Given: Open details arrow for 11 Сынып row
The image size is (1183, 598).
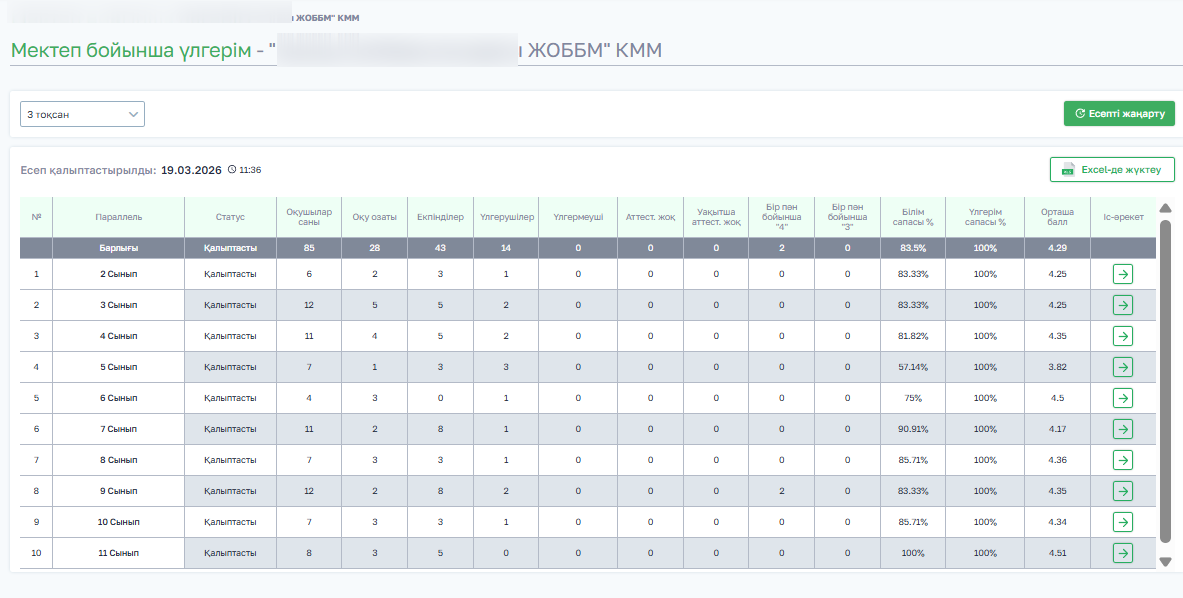Looking at the screenshot, I should click(1123, 553).
